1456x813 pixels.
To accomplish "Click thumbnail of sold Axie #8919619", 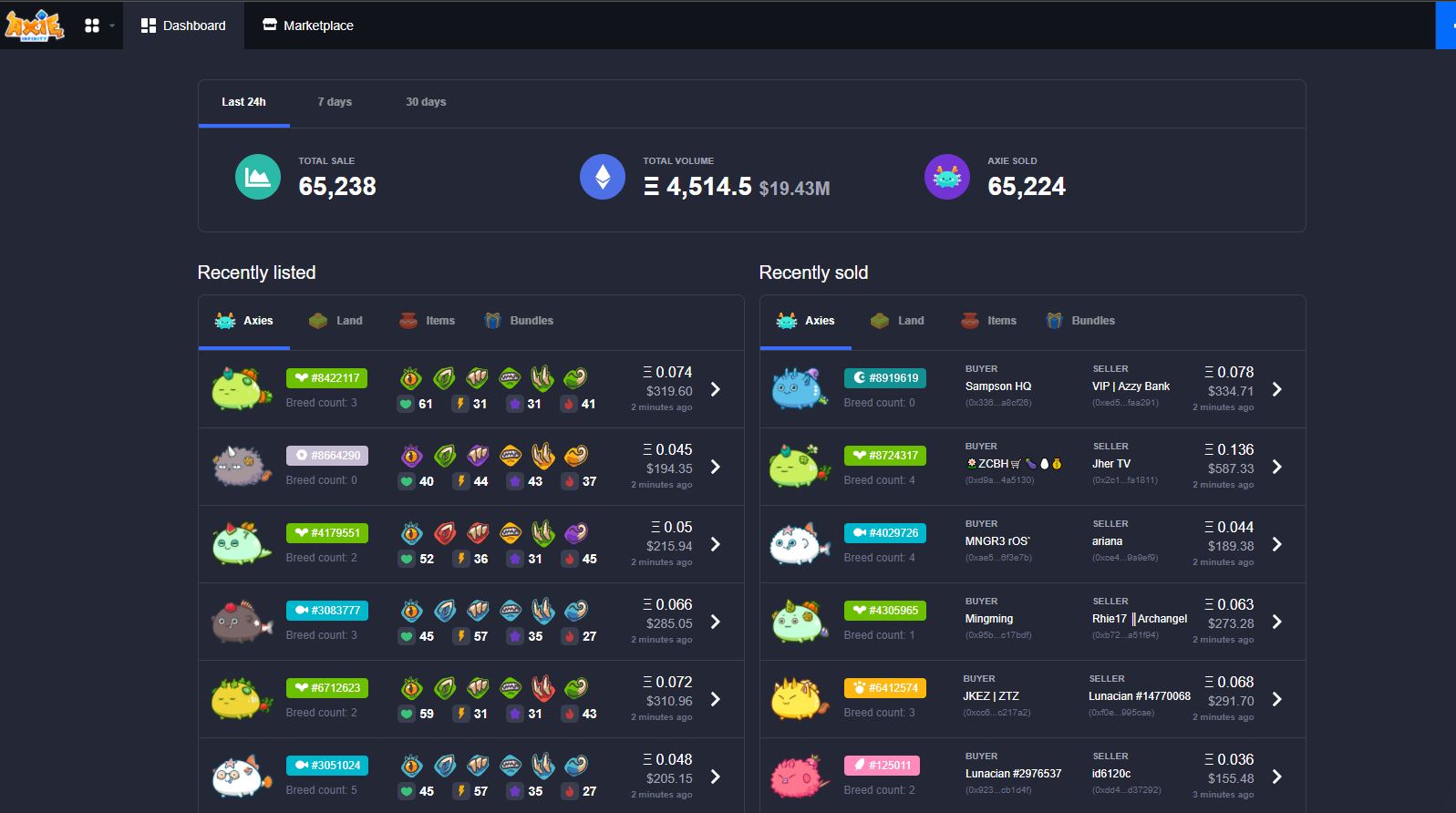I will tap(800, 389).
